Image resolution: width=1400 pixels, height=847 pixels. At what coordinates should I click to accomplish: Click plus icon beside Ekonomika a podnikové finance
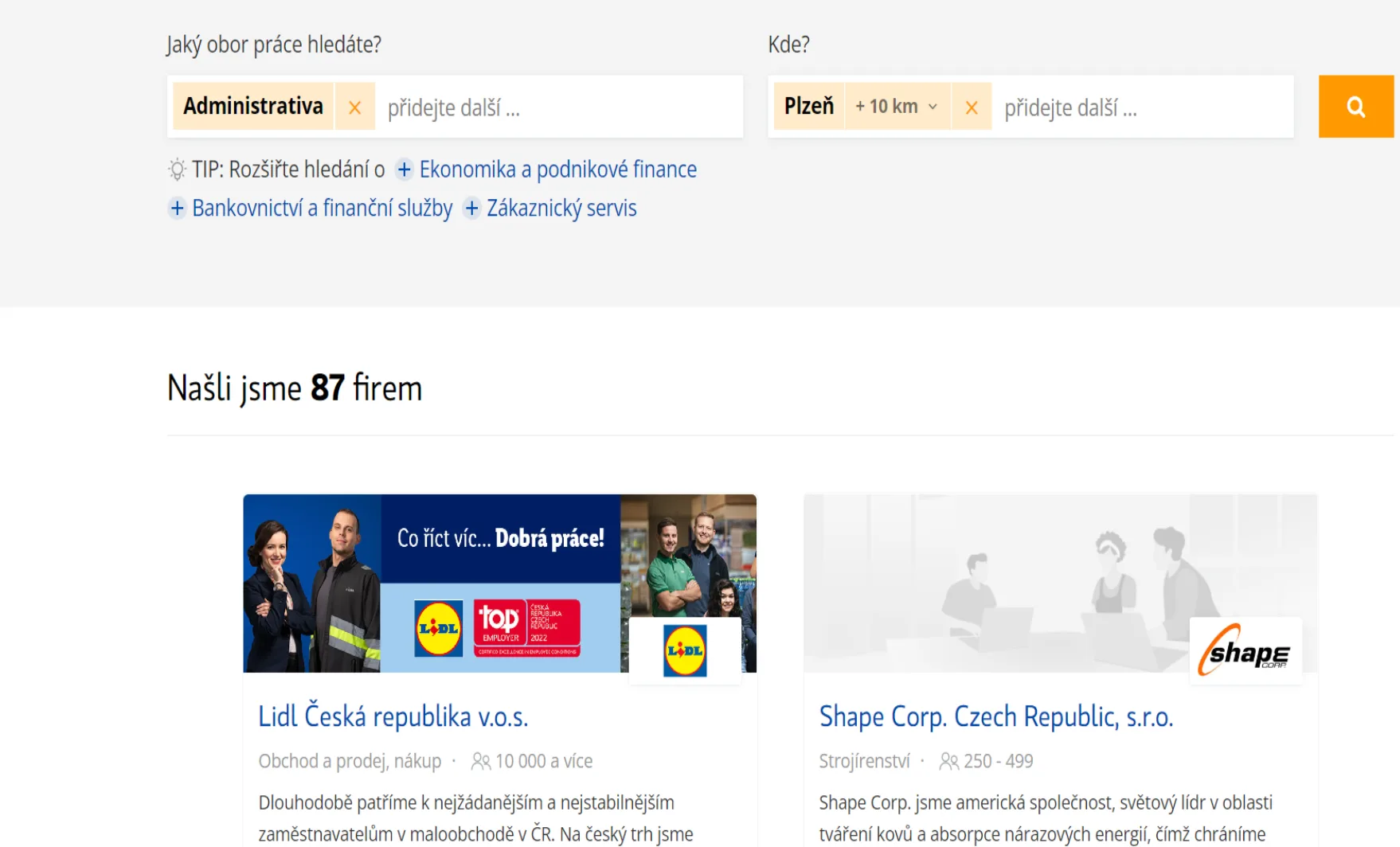tap(405, 170)
